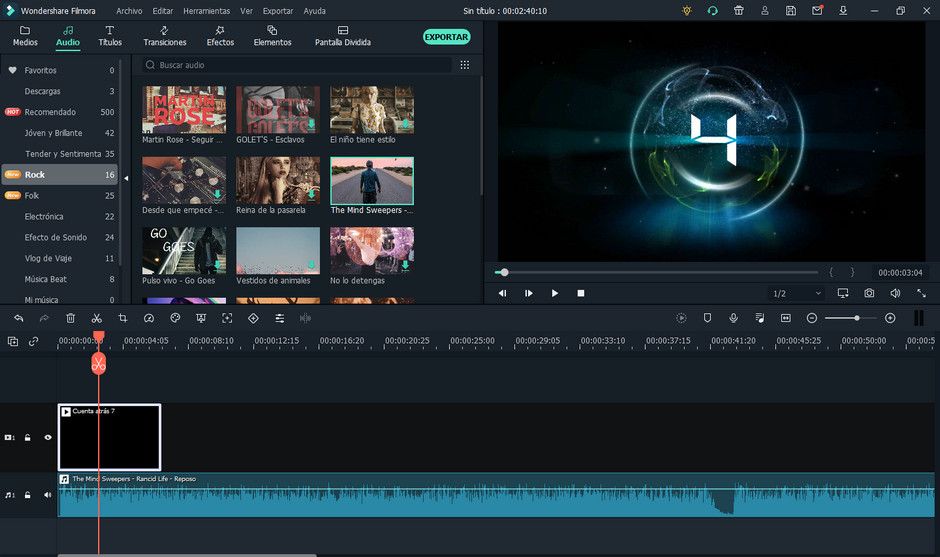Open the audio mixer icon
940x557 pixels.
(760, 318)
